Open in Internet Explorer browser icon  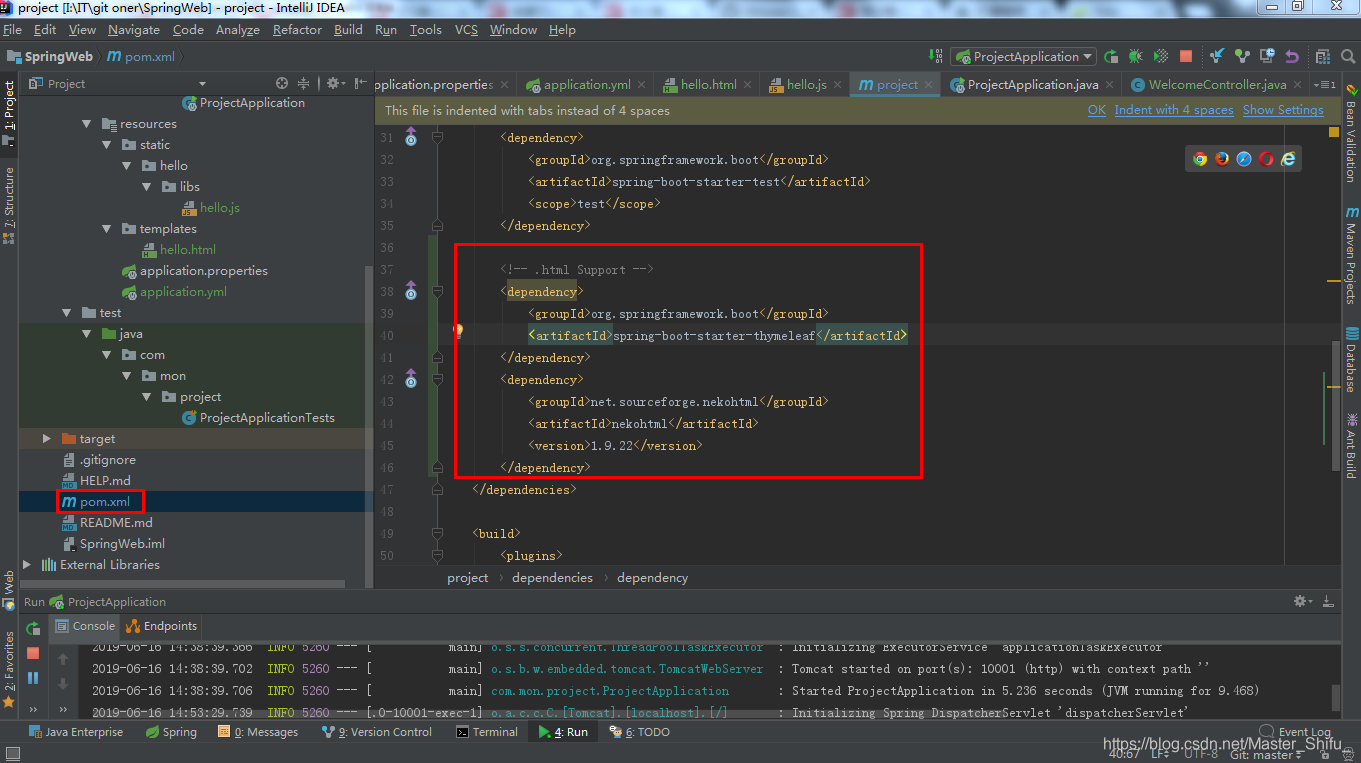coord(1288,158)
